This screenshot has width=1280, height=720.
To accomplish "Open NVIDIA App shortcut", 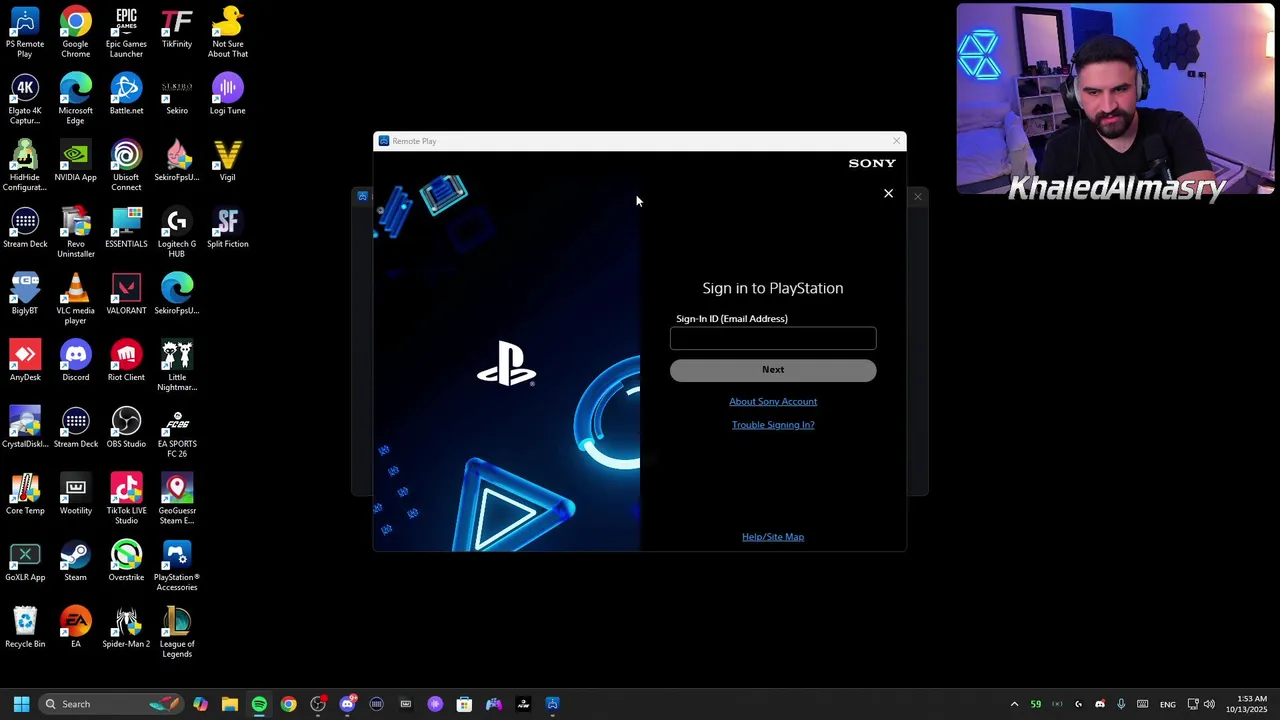I will (75, 161).
